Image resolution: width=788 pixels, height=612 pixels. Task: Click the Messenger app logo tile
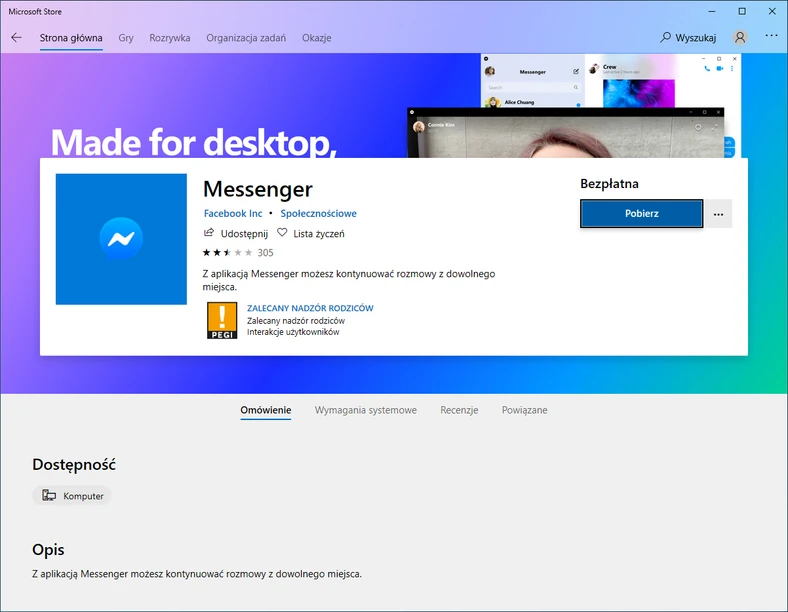pyautogui.click(x=121, y=239)
